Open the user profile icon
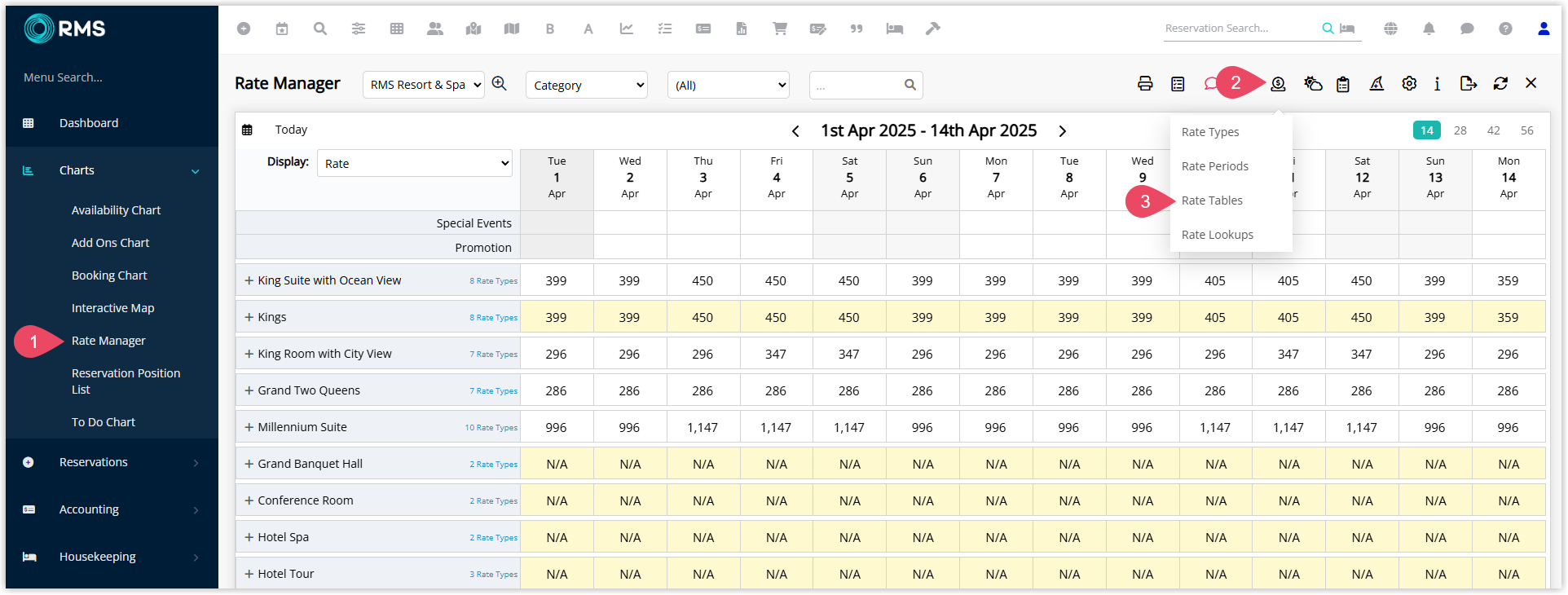The image size is (1568, 595). click(1544, 29)
